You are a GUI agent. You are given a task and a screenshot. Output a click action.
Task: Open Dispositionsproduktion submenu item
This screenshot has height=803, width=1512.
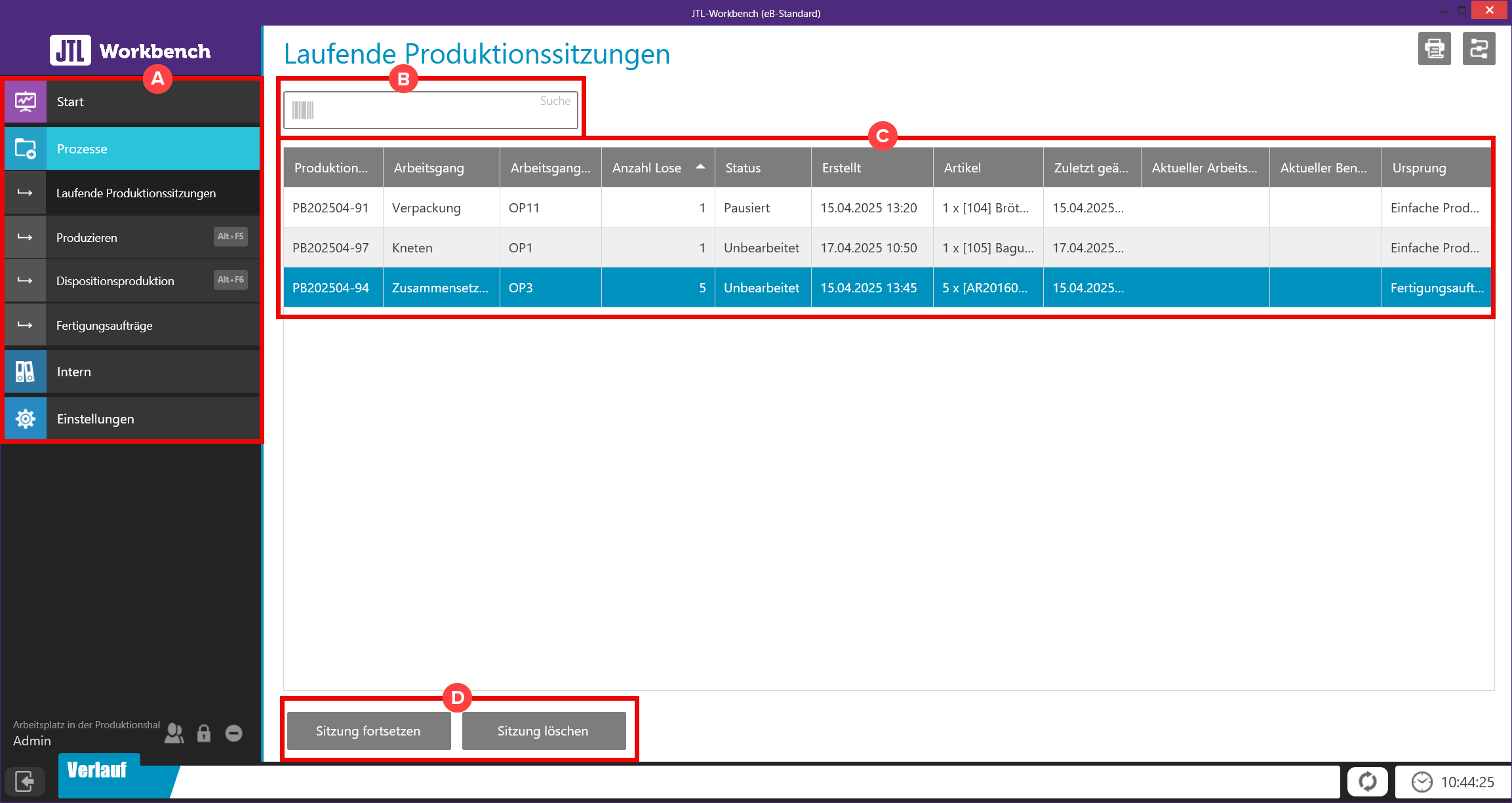[x=115, y=281]
